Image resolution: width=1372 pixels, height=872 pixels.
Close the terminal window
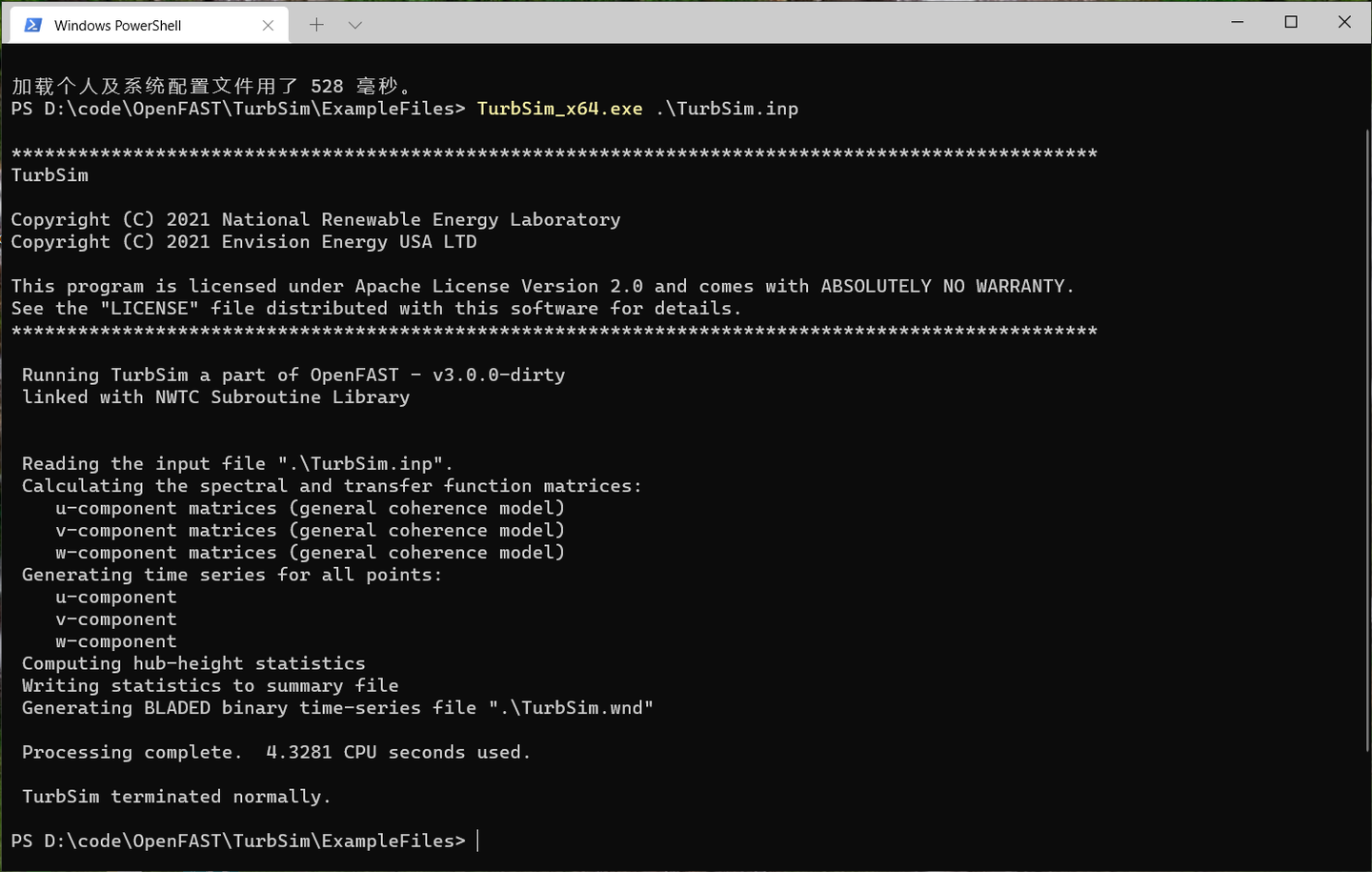(1344, 22)
